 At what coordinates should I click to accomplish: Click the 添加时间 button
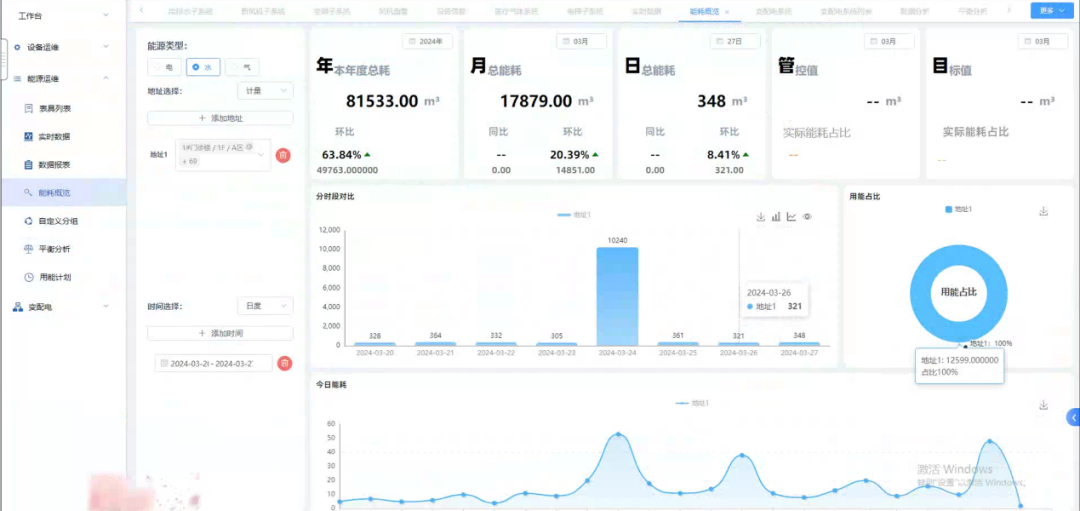coord(220,333)
